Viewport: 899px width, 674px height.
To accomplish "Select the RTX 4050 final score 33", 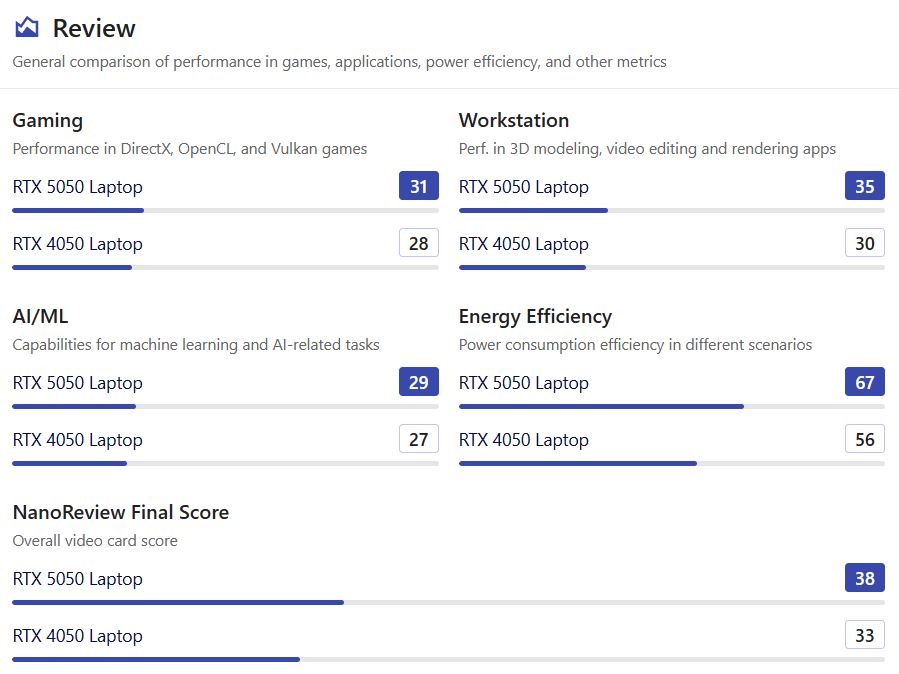I will click(x=864, y=636).
